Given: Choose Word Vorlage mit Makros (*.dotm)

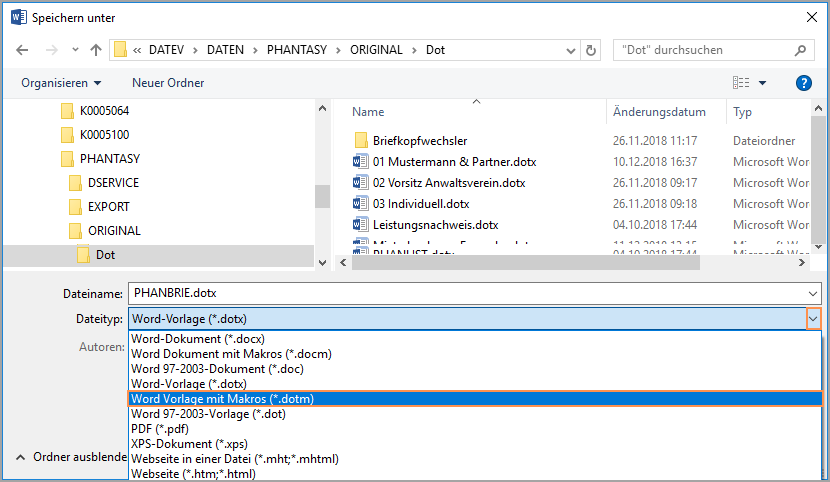Looking at the screenshot, I should 222,398.
